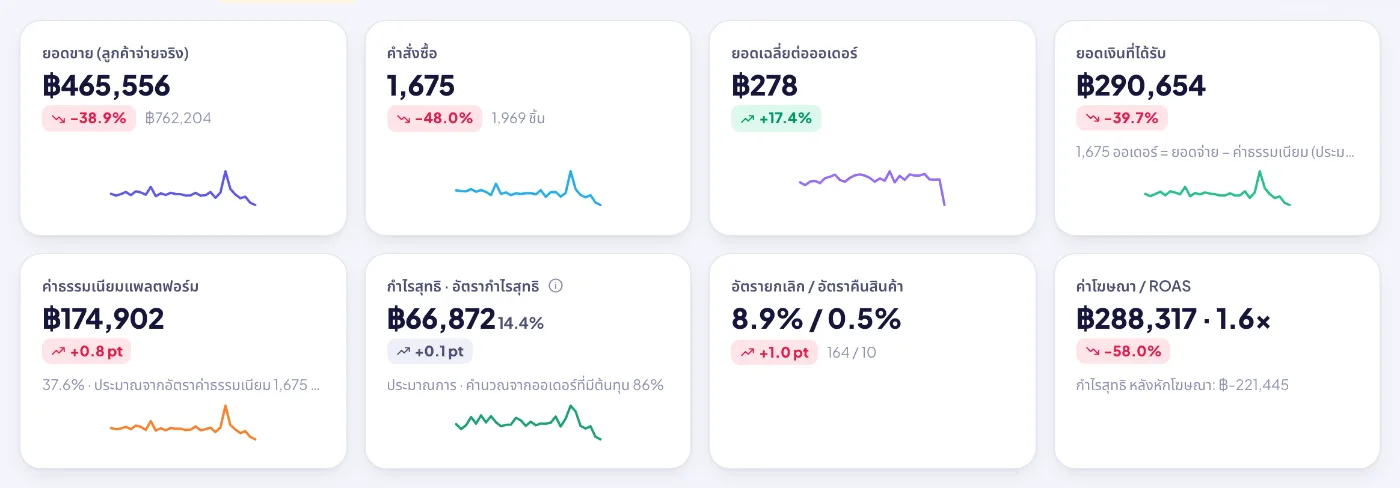1400x488 pixels.
Task: Click the +1.0 pt cancellation rate badge
Action: 775,352
